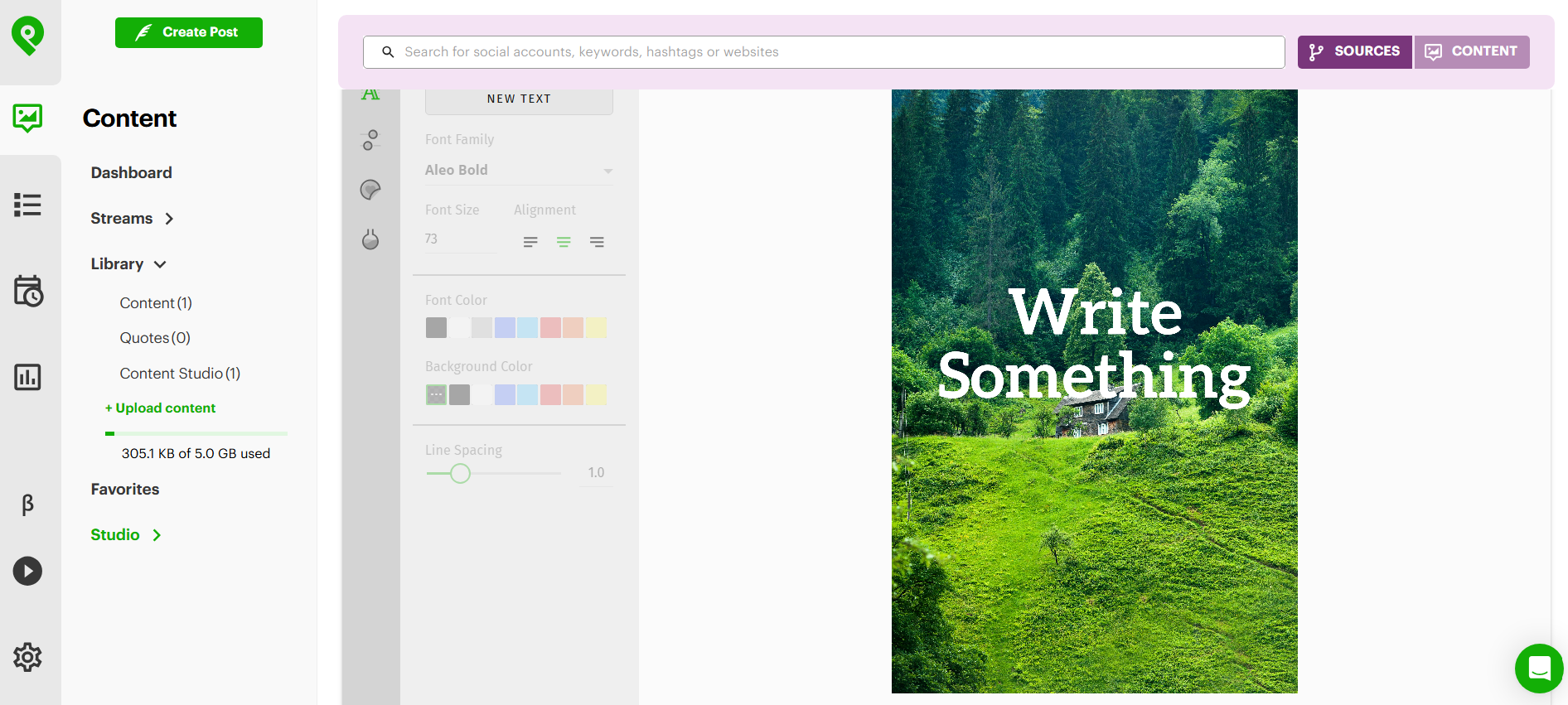The image size is (1568, 705).
Task: Set text alignment to right
Action: tap(597, 242)
